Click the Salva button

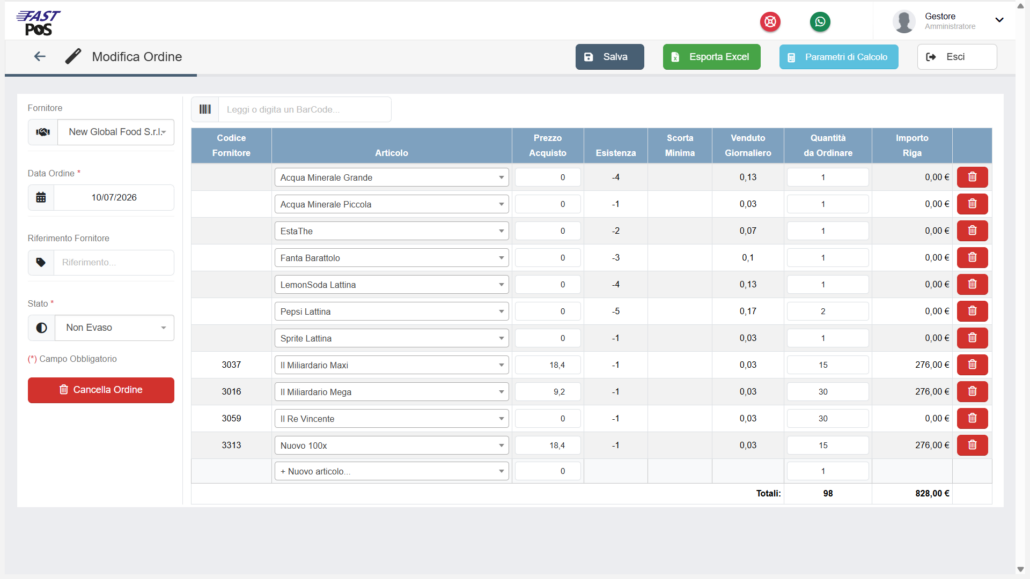click(x=610, y=57)
